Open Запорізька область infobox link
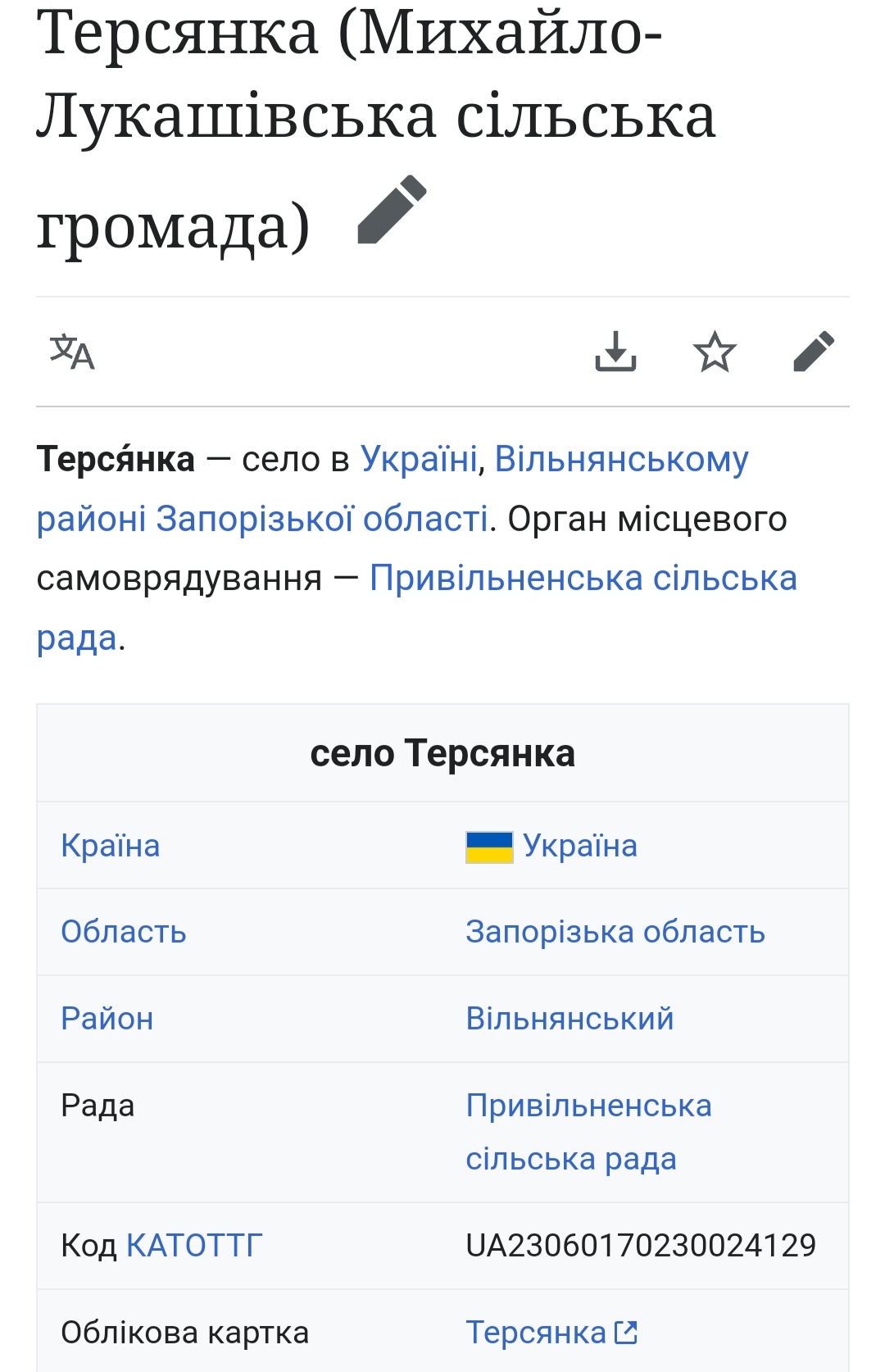The image size is (885, 1372). (x=615, y=932)
